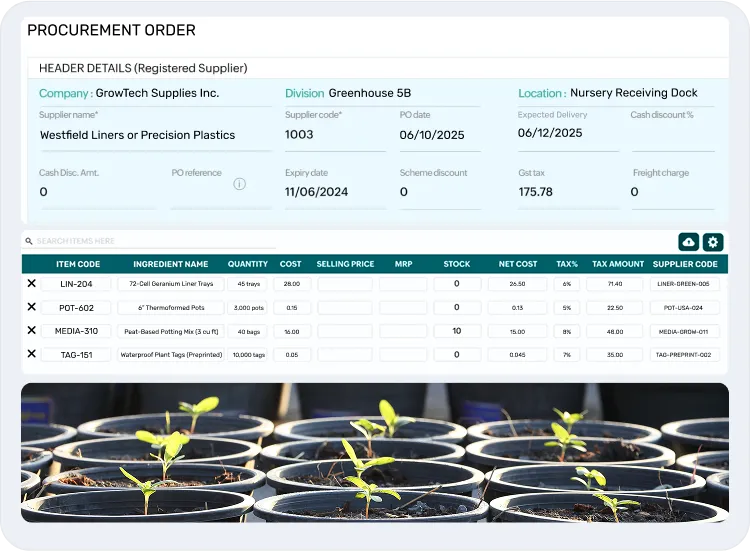Click the MEDIA-GROW-011 supplier code cell
Viewport: 750px width, 551px height.
point(684,331)
